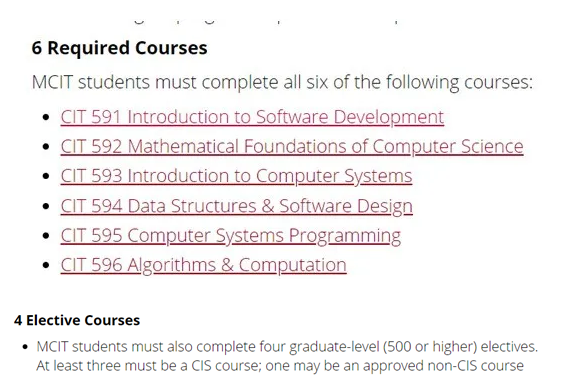The height and width of the screenshot is (388, 579).
Task: Open the CIT 595 Computer Systems Programming link
Action: click(231, 236)
